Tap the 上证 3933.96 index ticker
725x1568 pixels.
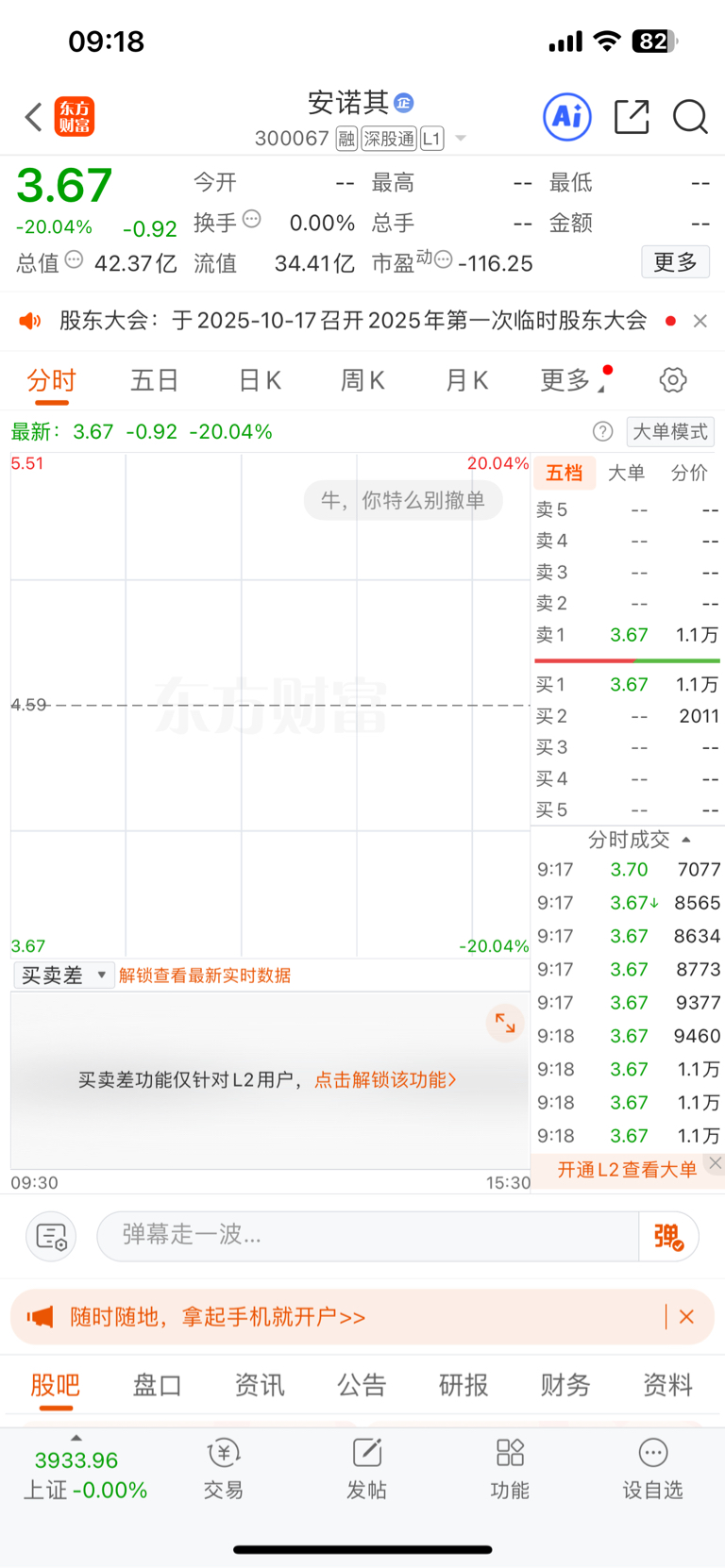tap(85, 1475)
